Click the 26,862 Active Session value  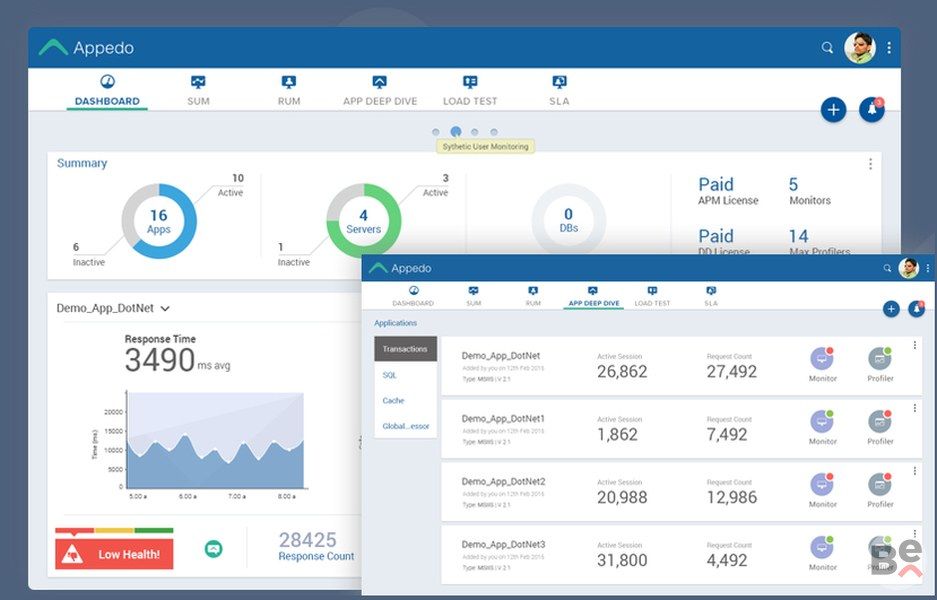pyautogui.click(x=622, y=372)
